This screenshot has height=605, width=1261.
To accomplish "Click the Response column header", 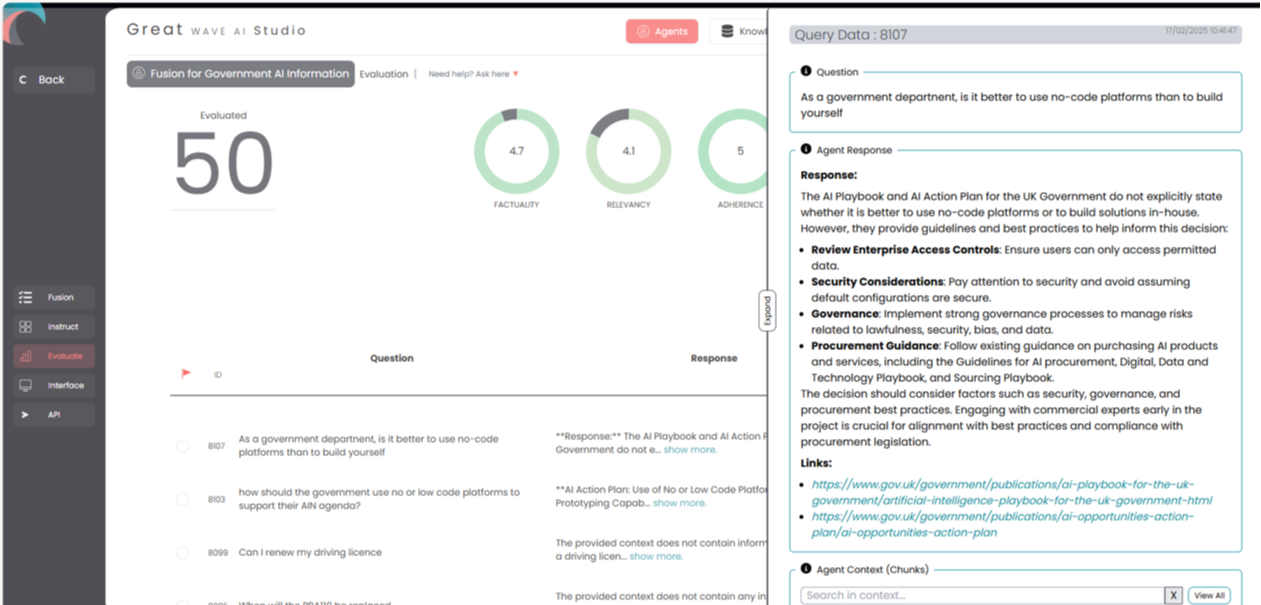I will click(x=714, y=358).
